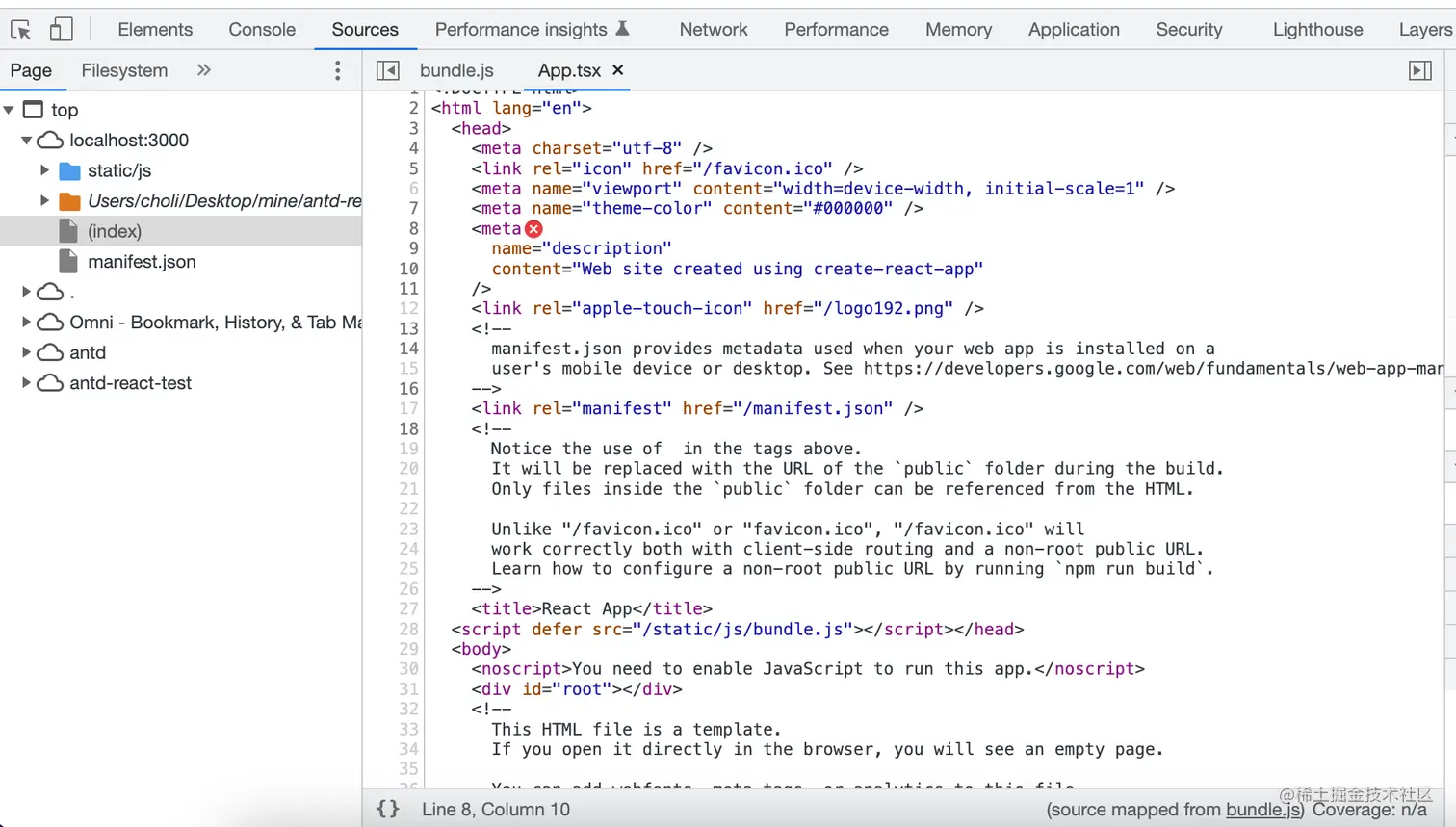1456x827 pixels.
Task: Click the cloud icon beside antd
Action: 50,353
